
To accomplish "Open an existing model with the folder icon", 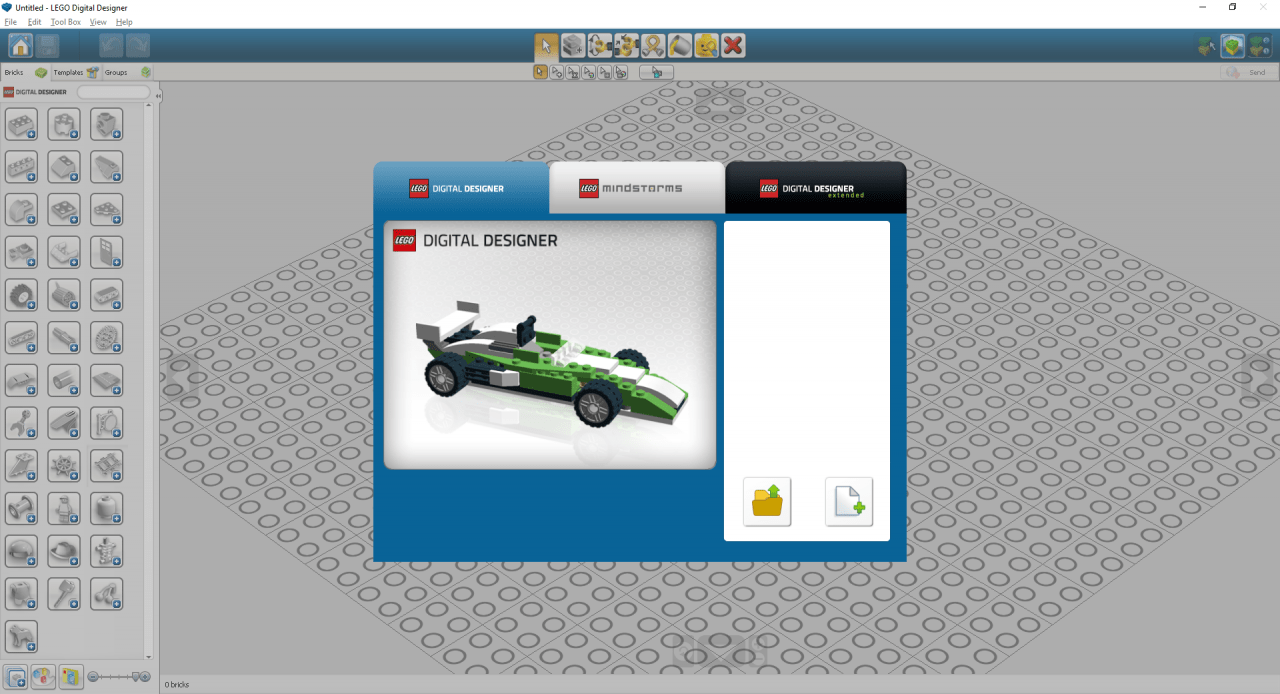I will point(767,501).
